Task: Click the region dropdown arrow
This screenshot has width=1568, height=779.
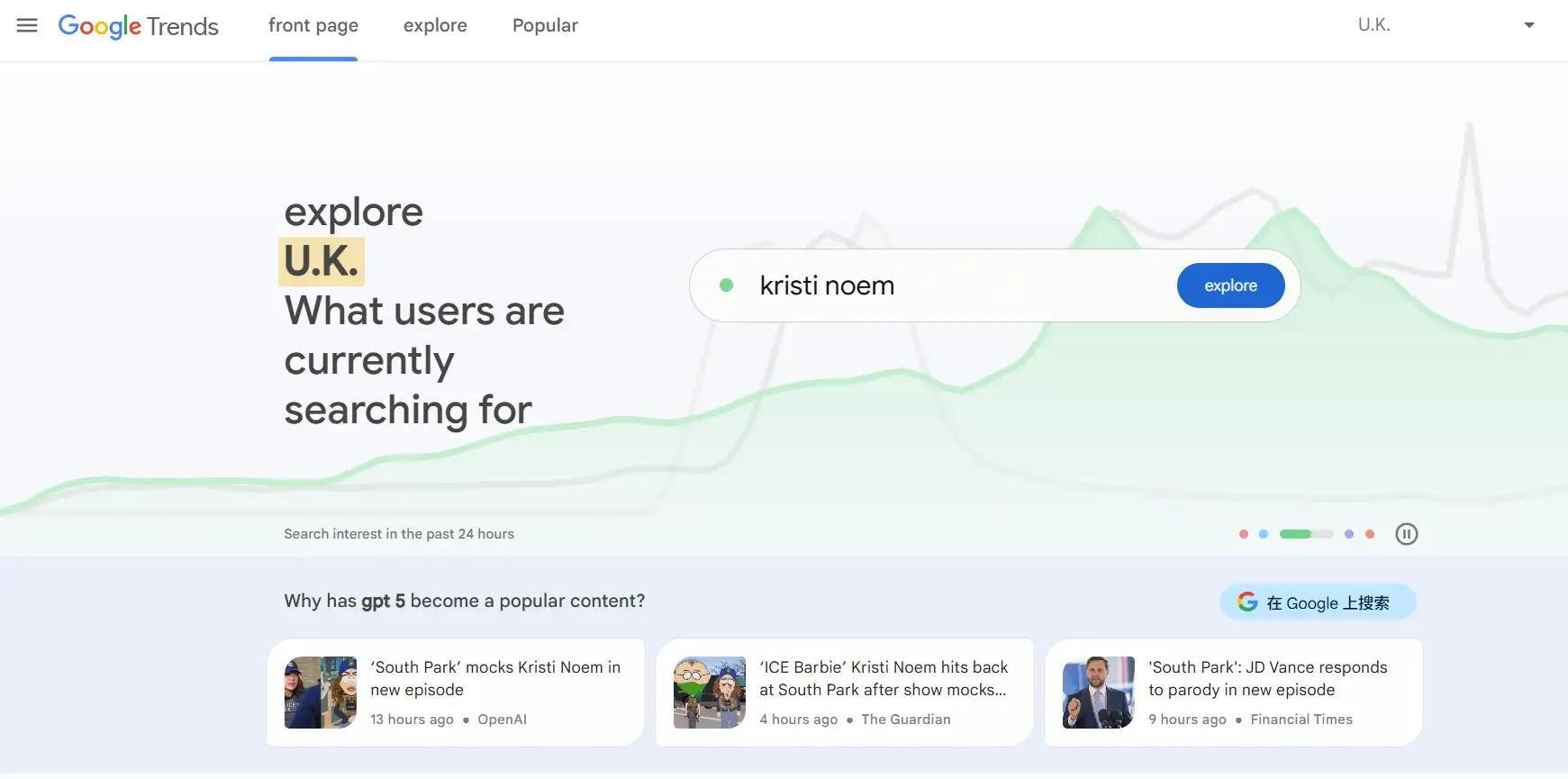Action: click(1529, 25)
